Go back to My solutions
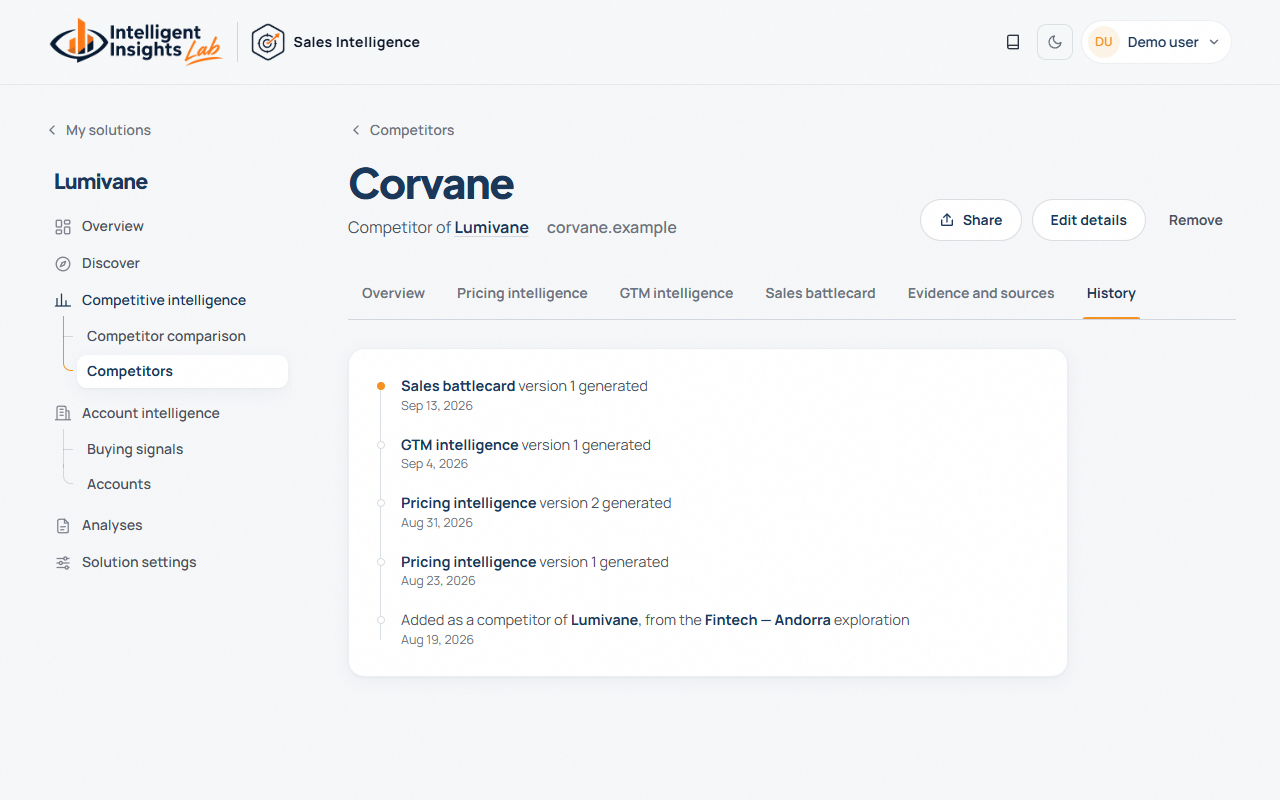The image size is (1280, 800). pyautogui.click(x=99, y=130)
